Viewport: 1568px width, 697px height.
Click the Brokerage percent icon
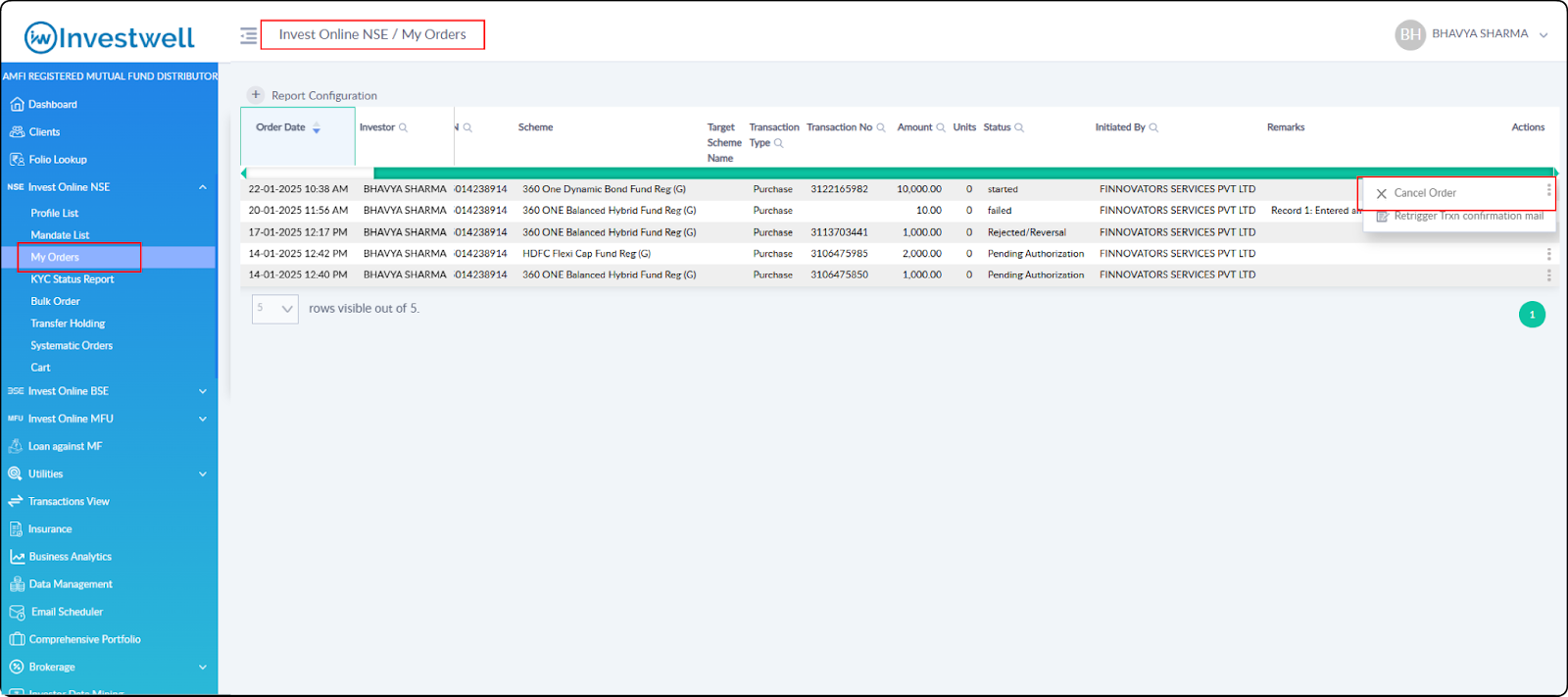(16, 667)
